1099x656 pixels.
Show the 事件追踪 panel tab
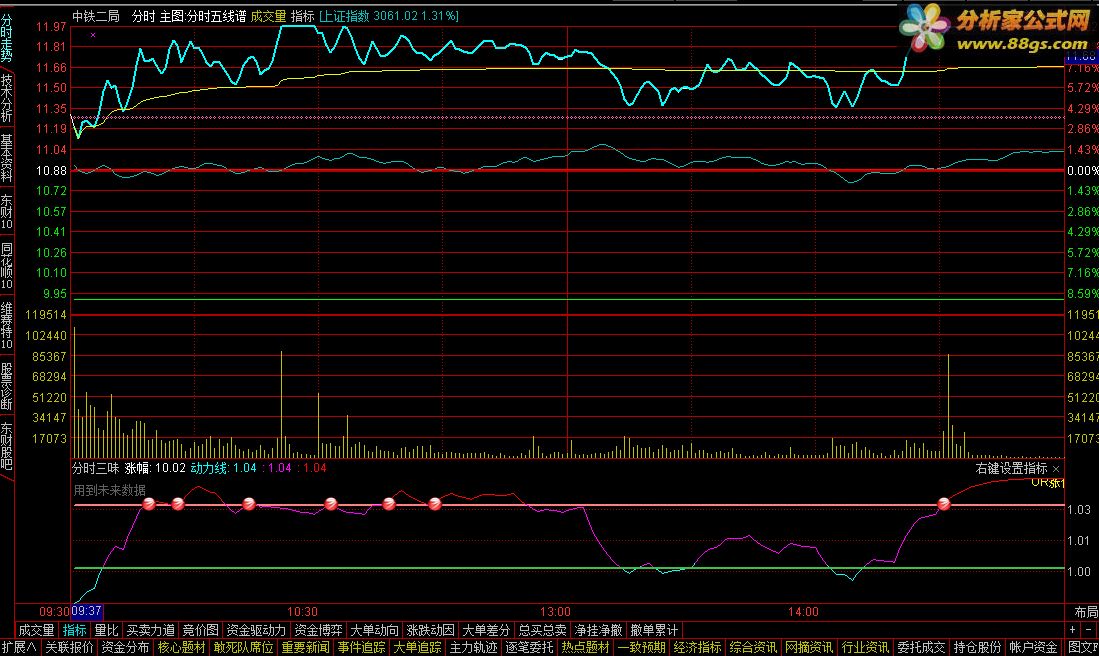point(362,648)
